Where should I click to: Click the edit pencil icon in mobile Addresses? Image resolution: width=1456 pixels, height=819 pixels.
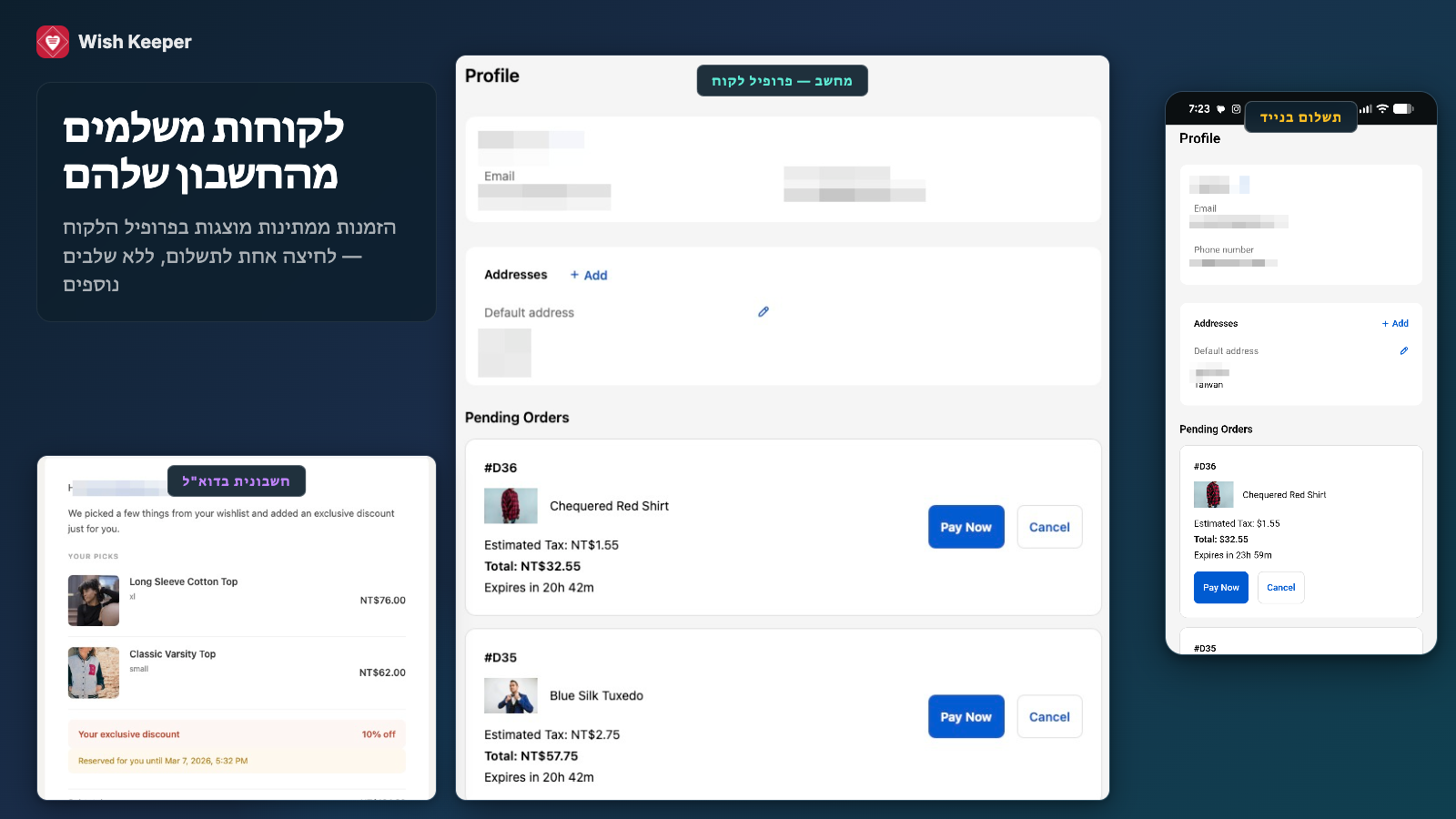[1404, 350]
